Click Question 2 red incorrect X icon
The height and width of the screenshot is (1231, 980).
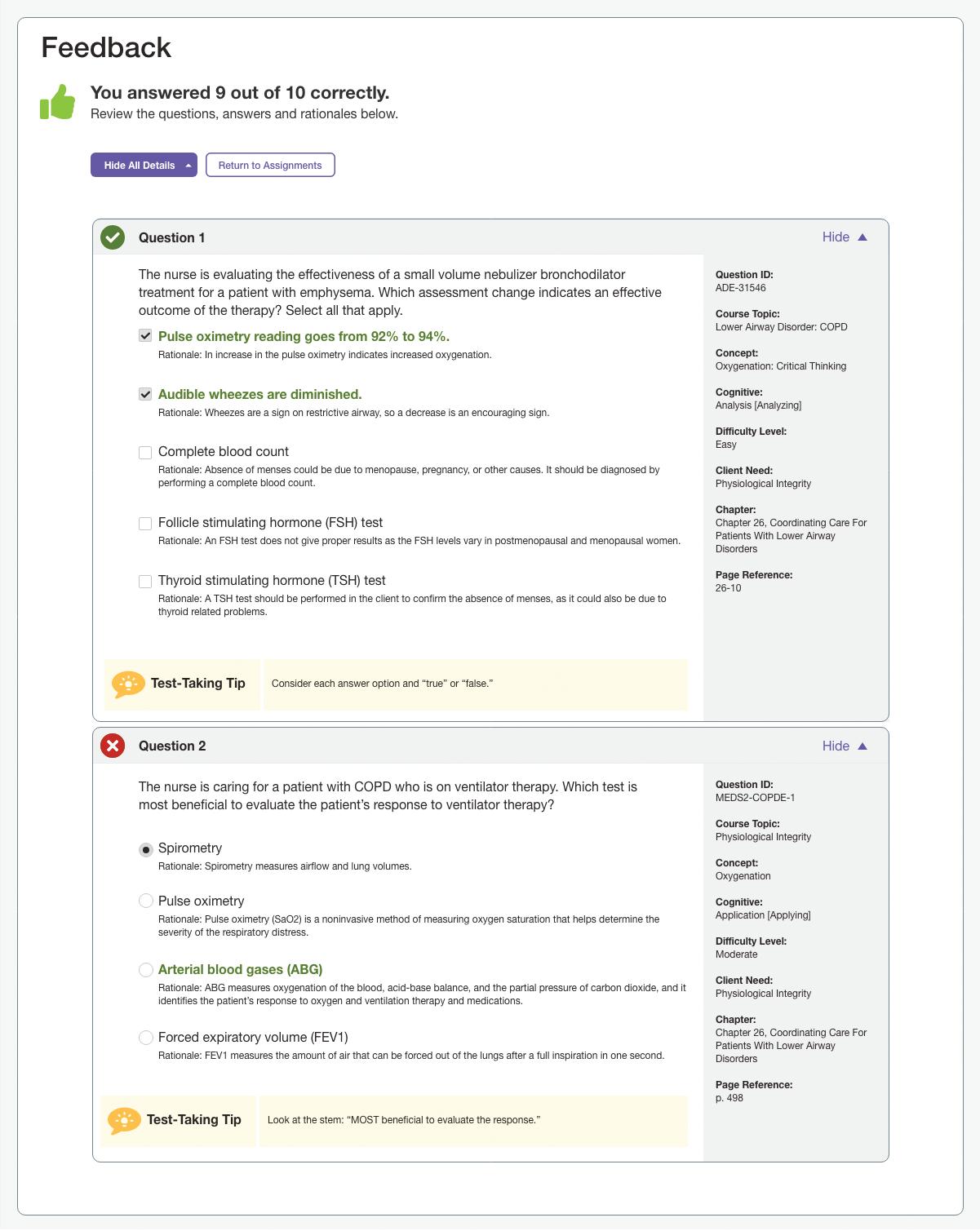[x=113, y=746]
